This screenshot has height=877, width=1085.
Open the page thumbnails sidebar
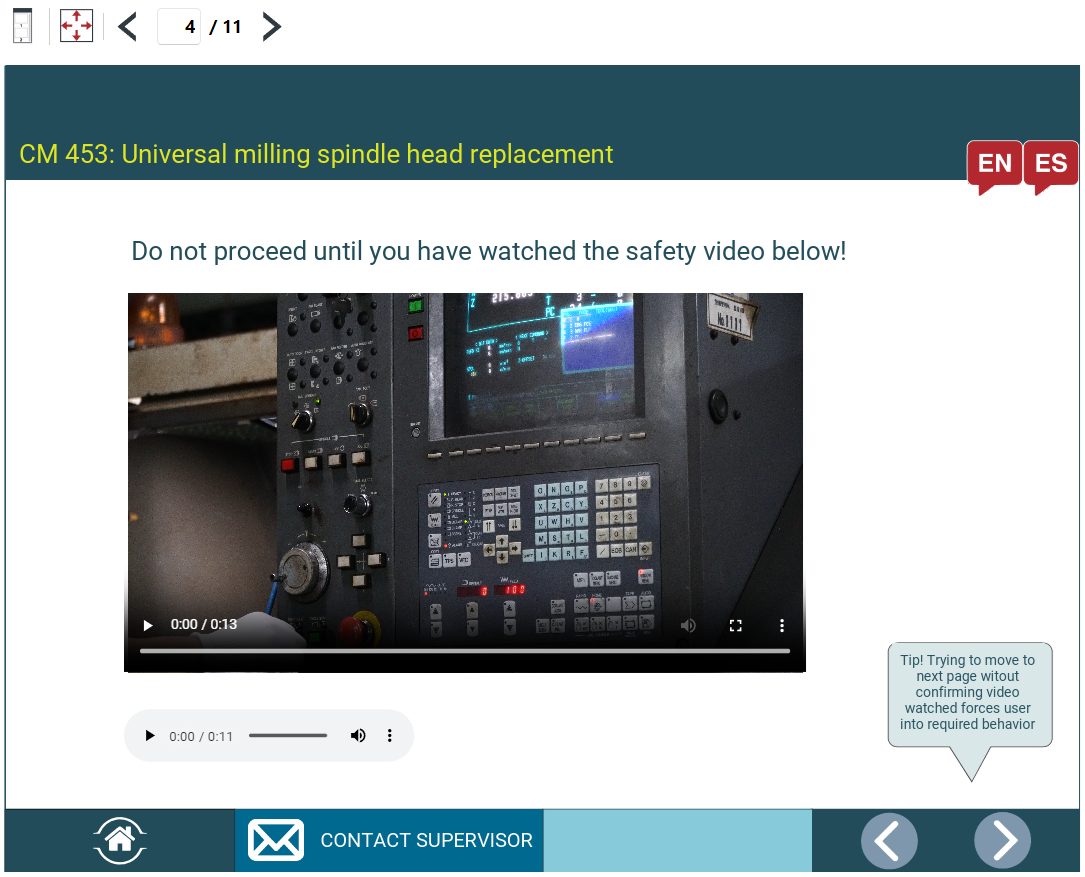click(x=21, y=26)
